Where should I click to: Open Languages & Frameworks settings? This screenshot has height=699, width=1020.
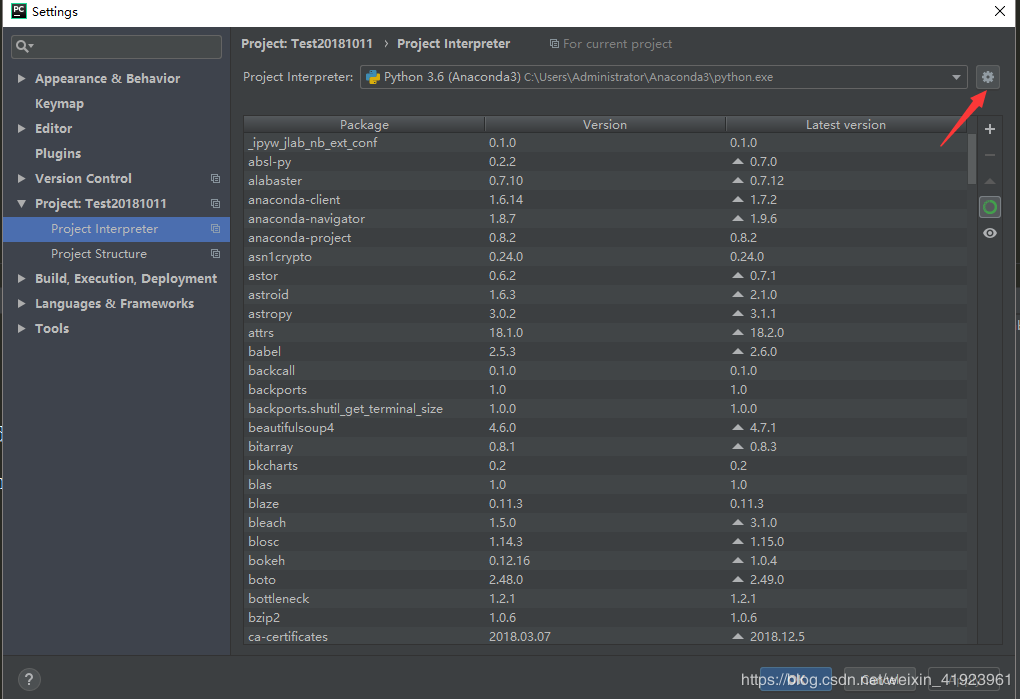[114, 304]
